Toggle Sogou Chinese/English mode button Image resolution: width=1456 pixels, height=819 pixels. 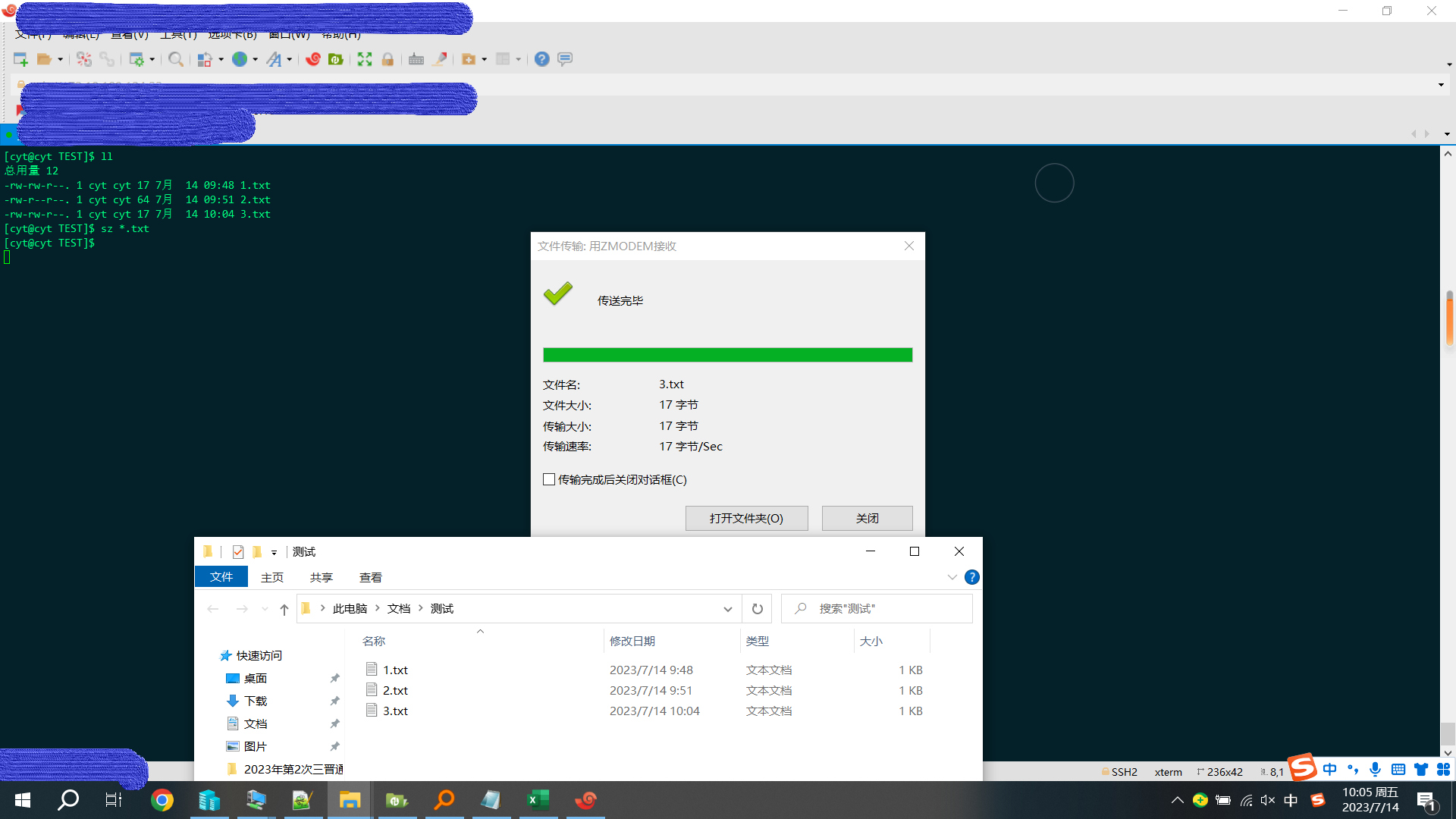(x=1329, y=770)
